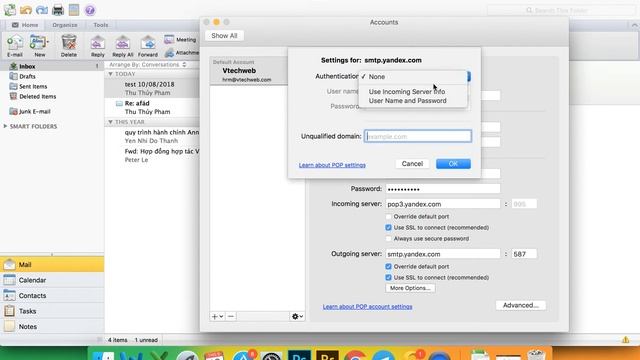Click Show All in Accounts window

pyautogui.click(x=224, y=36)
